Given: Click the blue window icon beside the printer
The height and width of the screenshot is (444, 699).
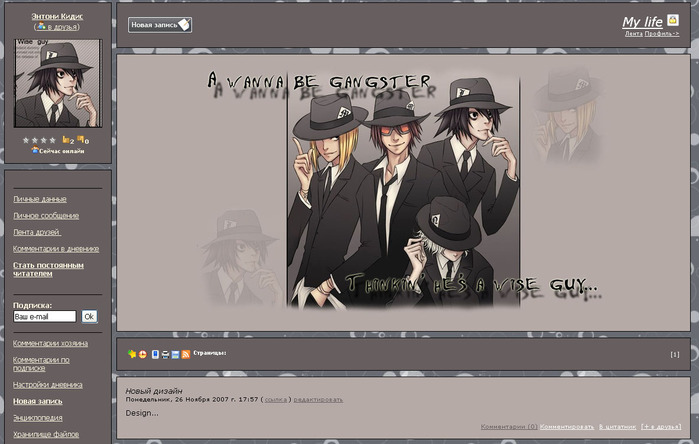Looking at the screenshot, I should pyautogui.click(x=176, y=355).
